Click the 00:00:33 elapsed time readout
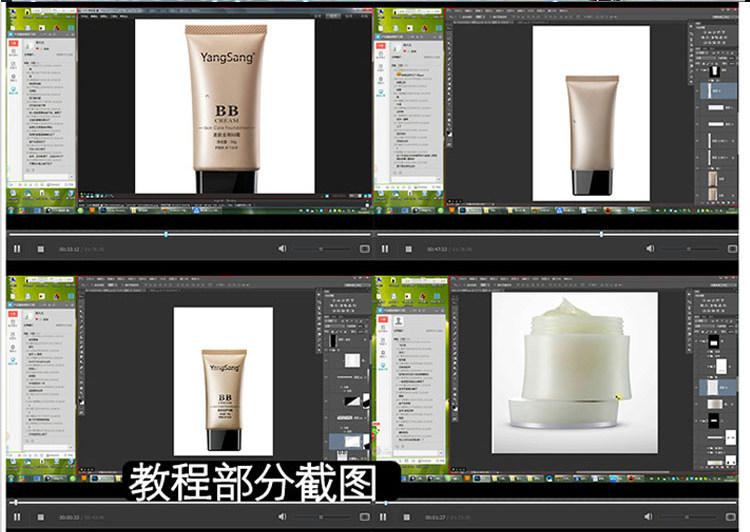This screenshot has width=750, height=532. point(69,517)
